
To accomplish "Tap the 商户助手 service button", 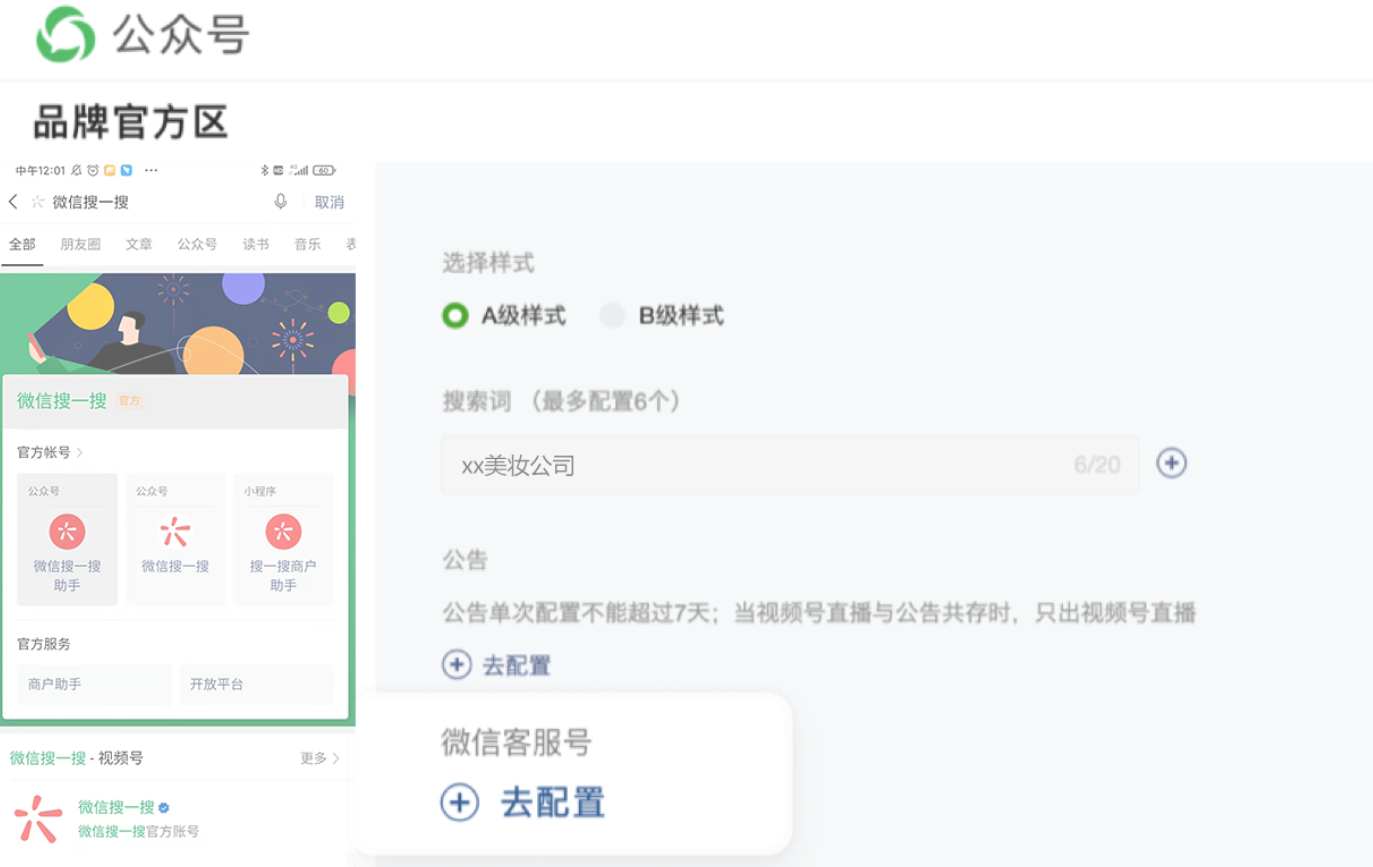I will pyautogui.click(x=94, y=684).
